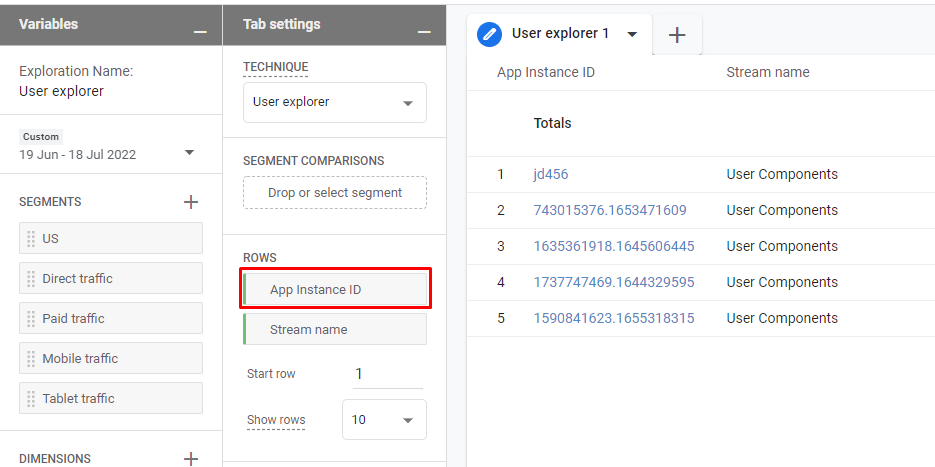Add a new segment with plus icon

point(191,202)
